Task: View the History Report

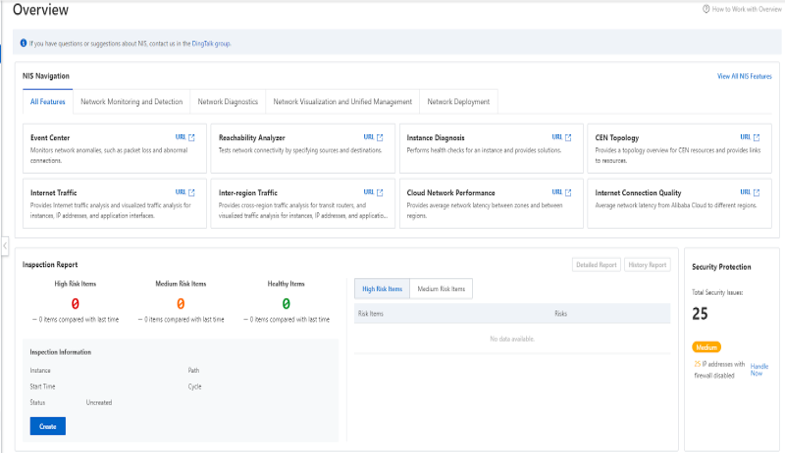Action: 648,265
